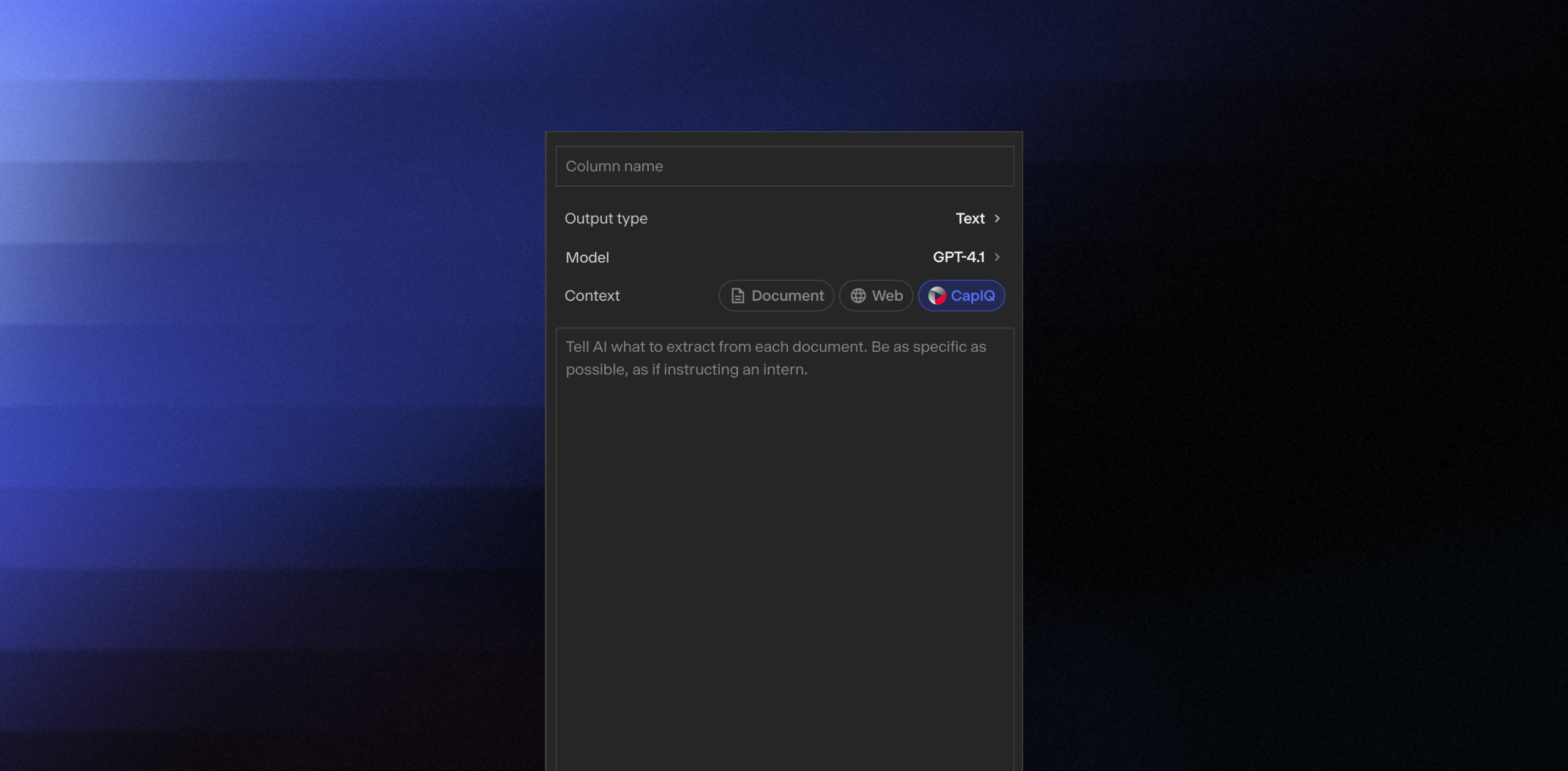Click the Column name input field

(x=784, y=166)
